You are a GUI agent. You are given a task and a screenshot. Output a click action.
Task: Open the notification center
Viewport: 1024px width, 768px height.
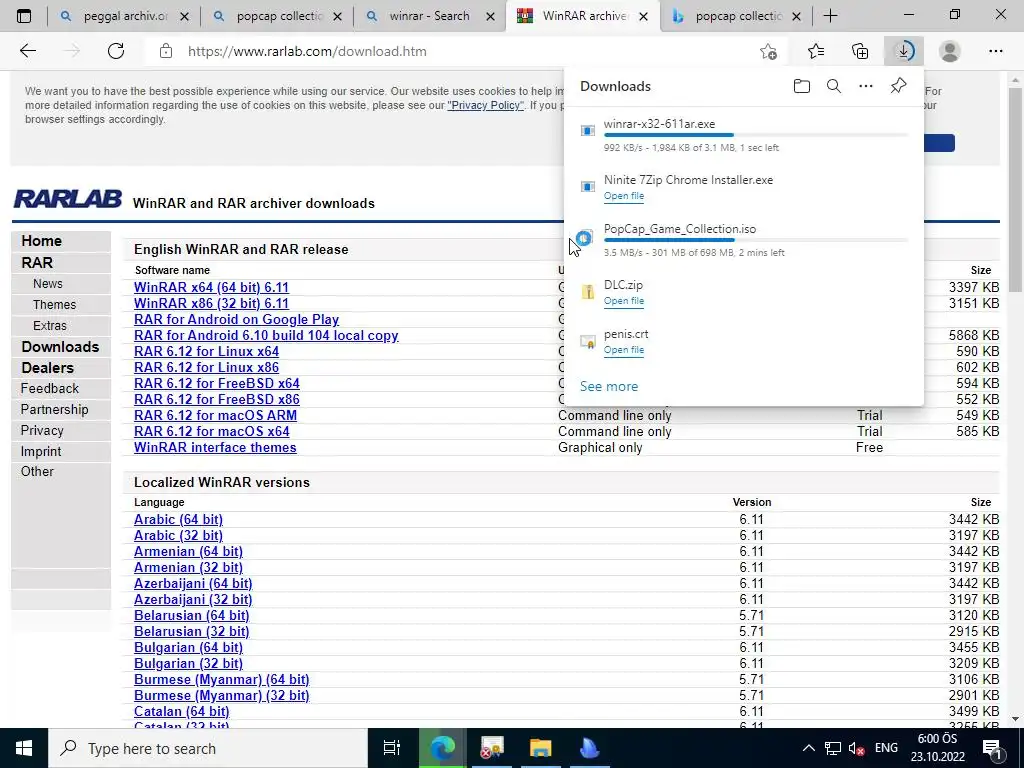pyautogui.click(x=993, y=748)
